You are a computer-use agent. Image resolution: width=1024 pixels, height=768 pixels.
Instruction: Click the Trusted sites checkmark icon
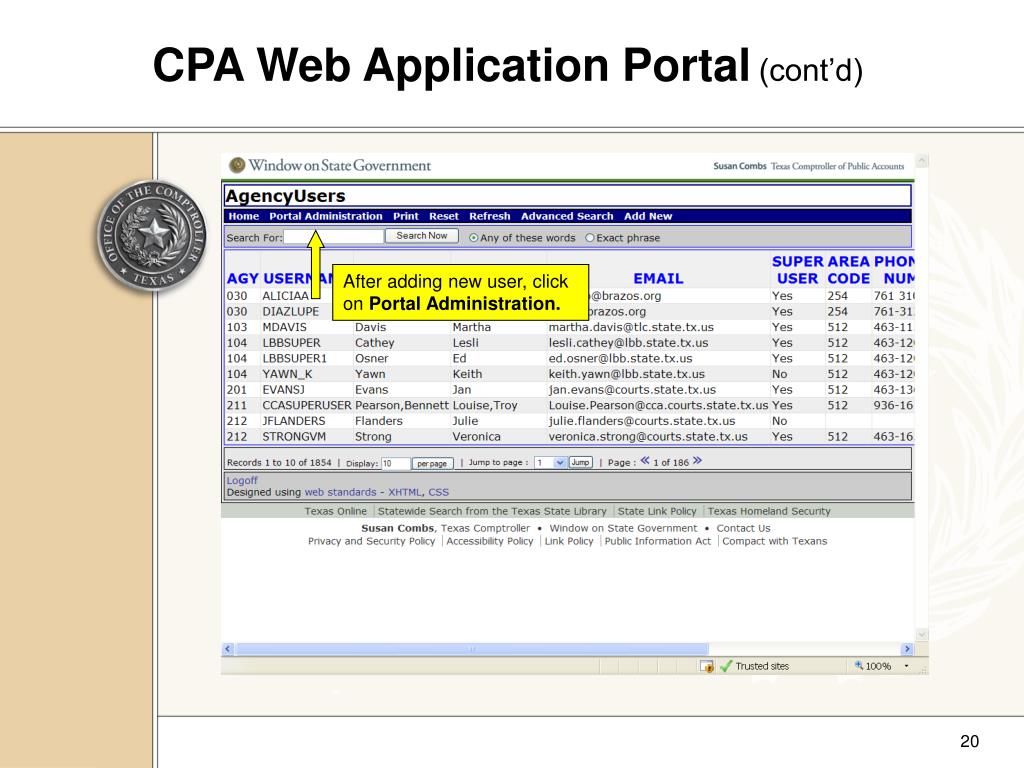tap(726, 666)
